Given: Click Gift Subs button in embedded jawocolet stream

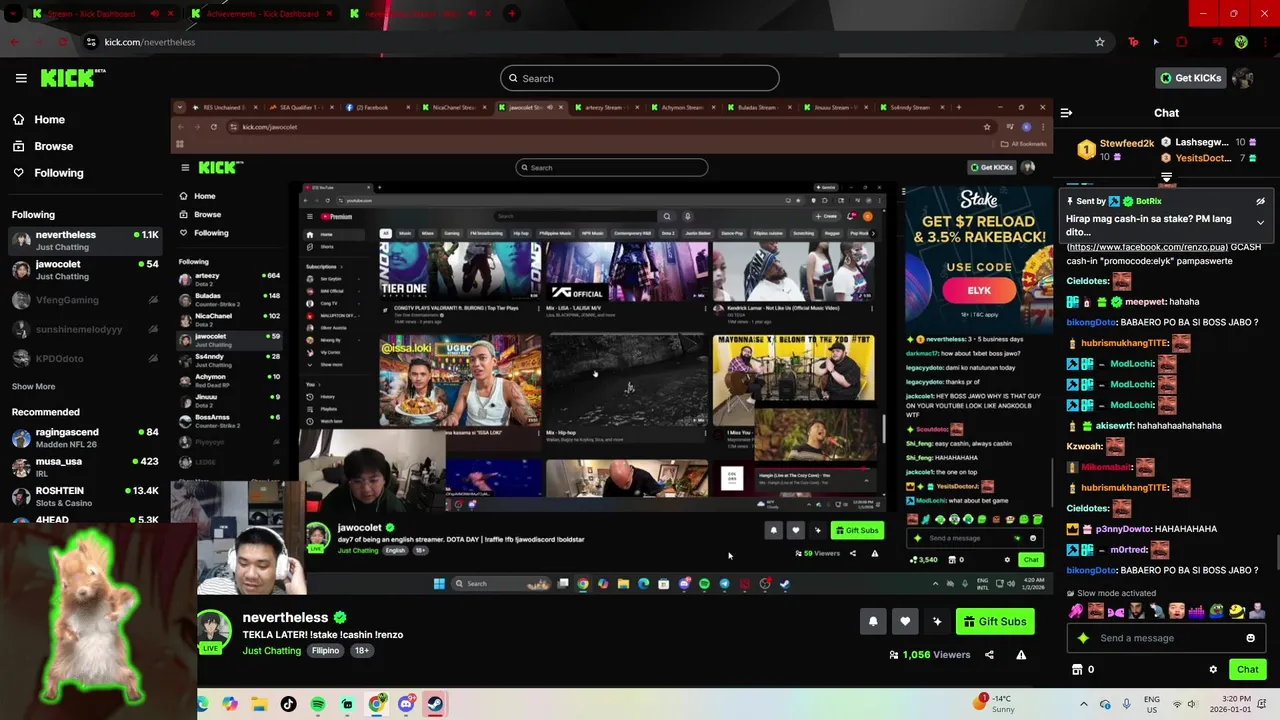Looking at the screenshot, I should tap(858, 530).
